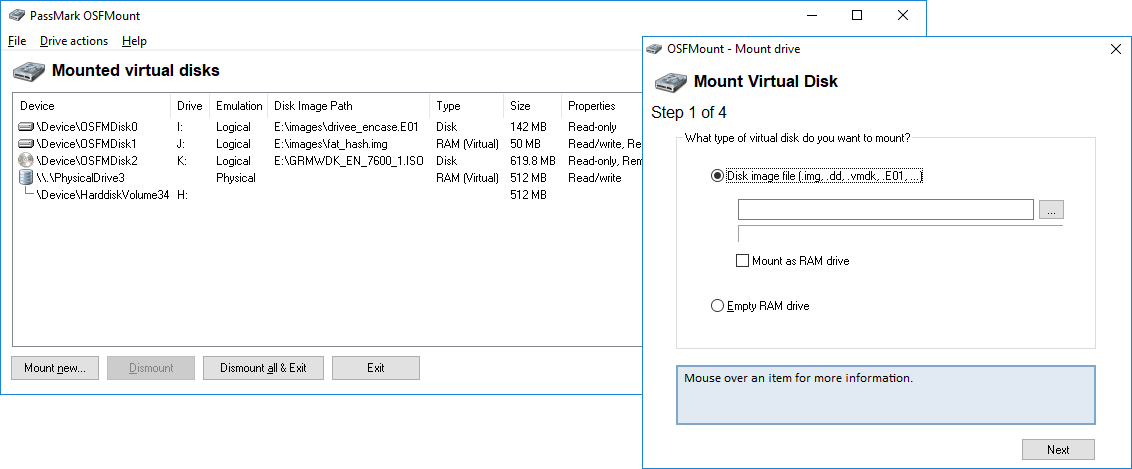This screenshot has width=1132, height=469.
Task: Click the Mounted virtual disks header icon
Action: (x=29, y=71)
